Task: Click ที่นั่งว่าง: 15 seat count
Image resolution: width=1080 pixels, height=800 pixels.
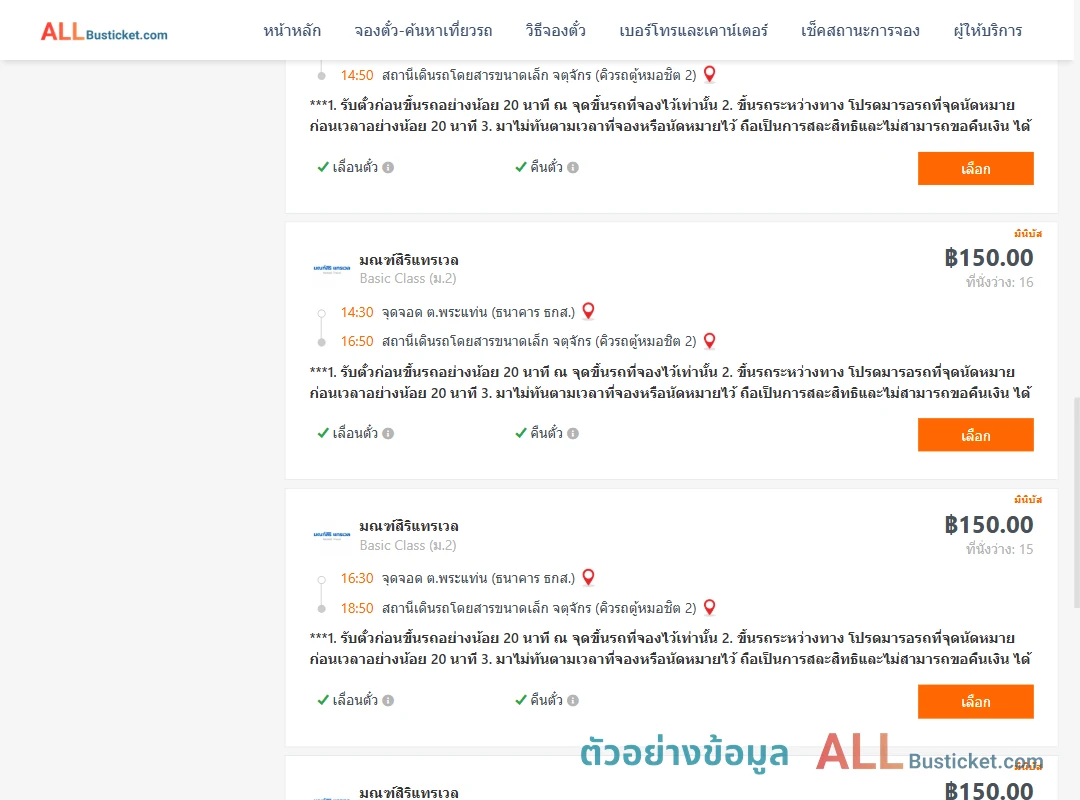Action: pos(999,548)
